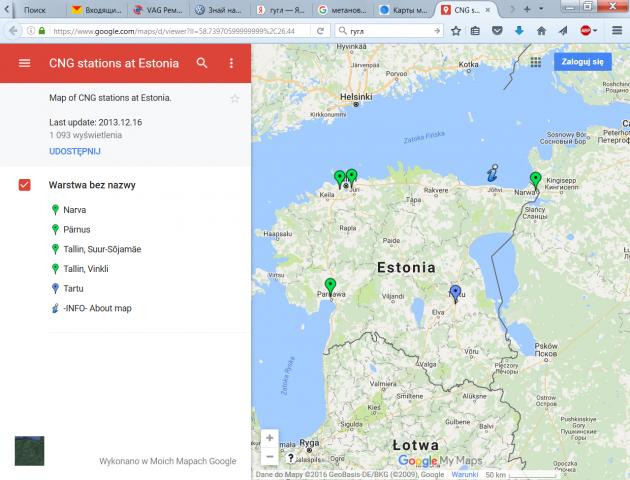Image resolution: width=630 pixels, height=480 pixels.
Task: Click the Google My Maps logo
Action: [440, 461]
